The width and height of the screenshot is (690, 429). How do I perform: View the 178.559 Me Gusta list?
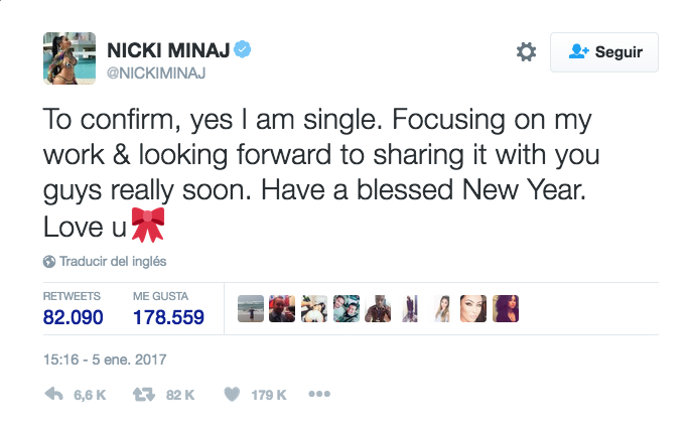click(168, 317)
